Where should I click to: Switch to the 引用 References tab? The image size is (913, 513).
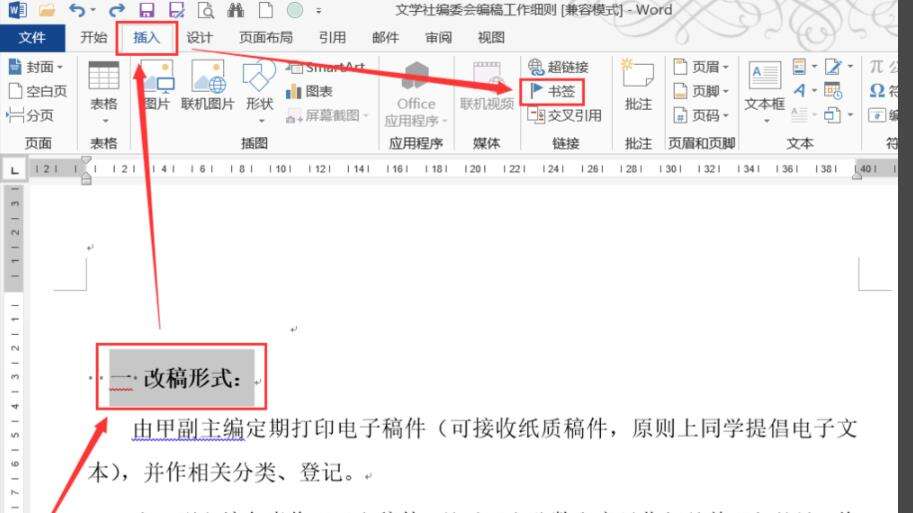(x=332, y=38)
